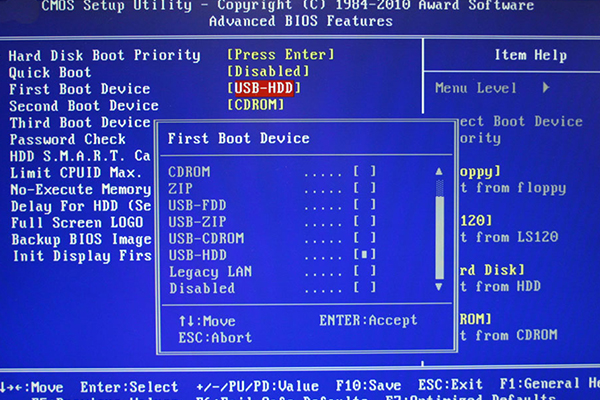Select the Init Display First row
Screen dimensions: 600x400
[82, 256]
